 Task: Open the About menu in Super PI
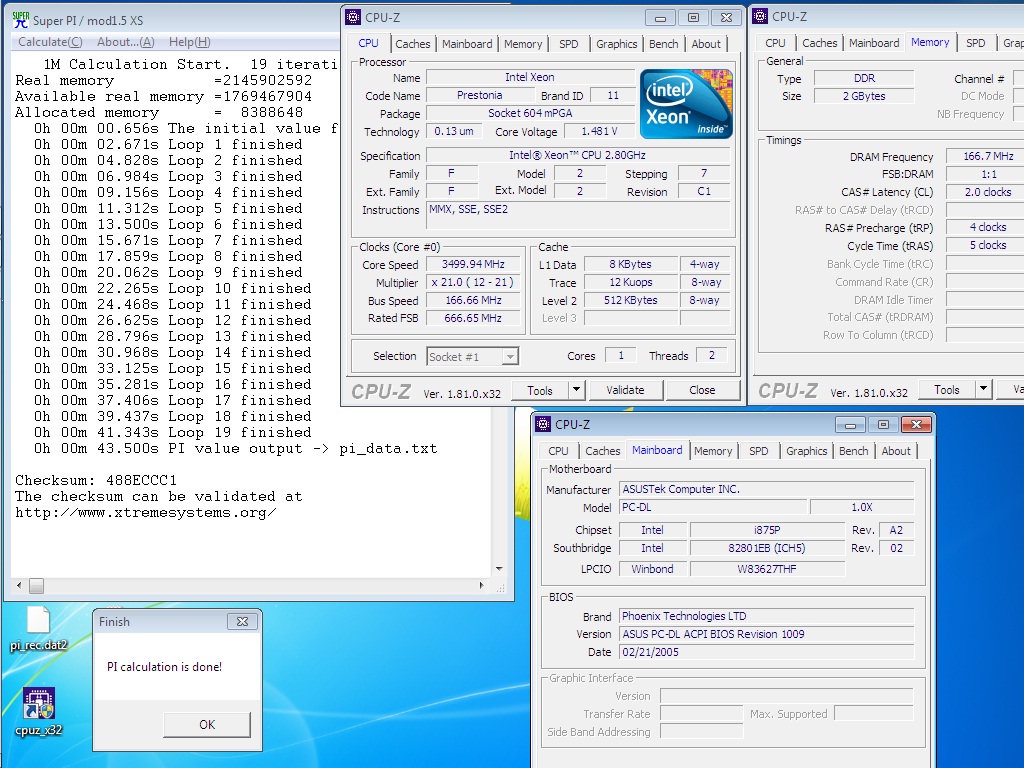[x=125, y=42]
